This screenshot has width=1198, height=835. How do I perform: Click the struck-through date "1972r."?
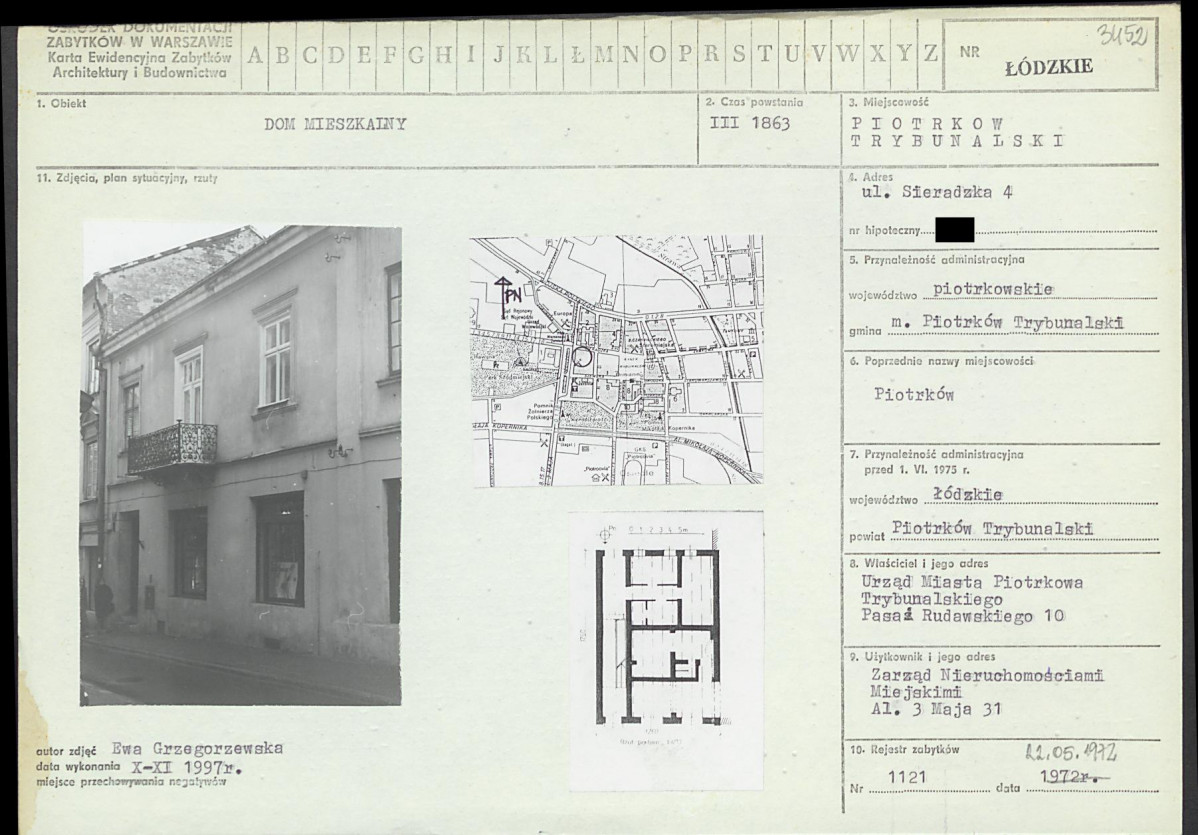1075,778
